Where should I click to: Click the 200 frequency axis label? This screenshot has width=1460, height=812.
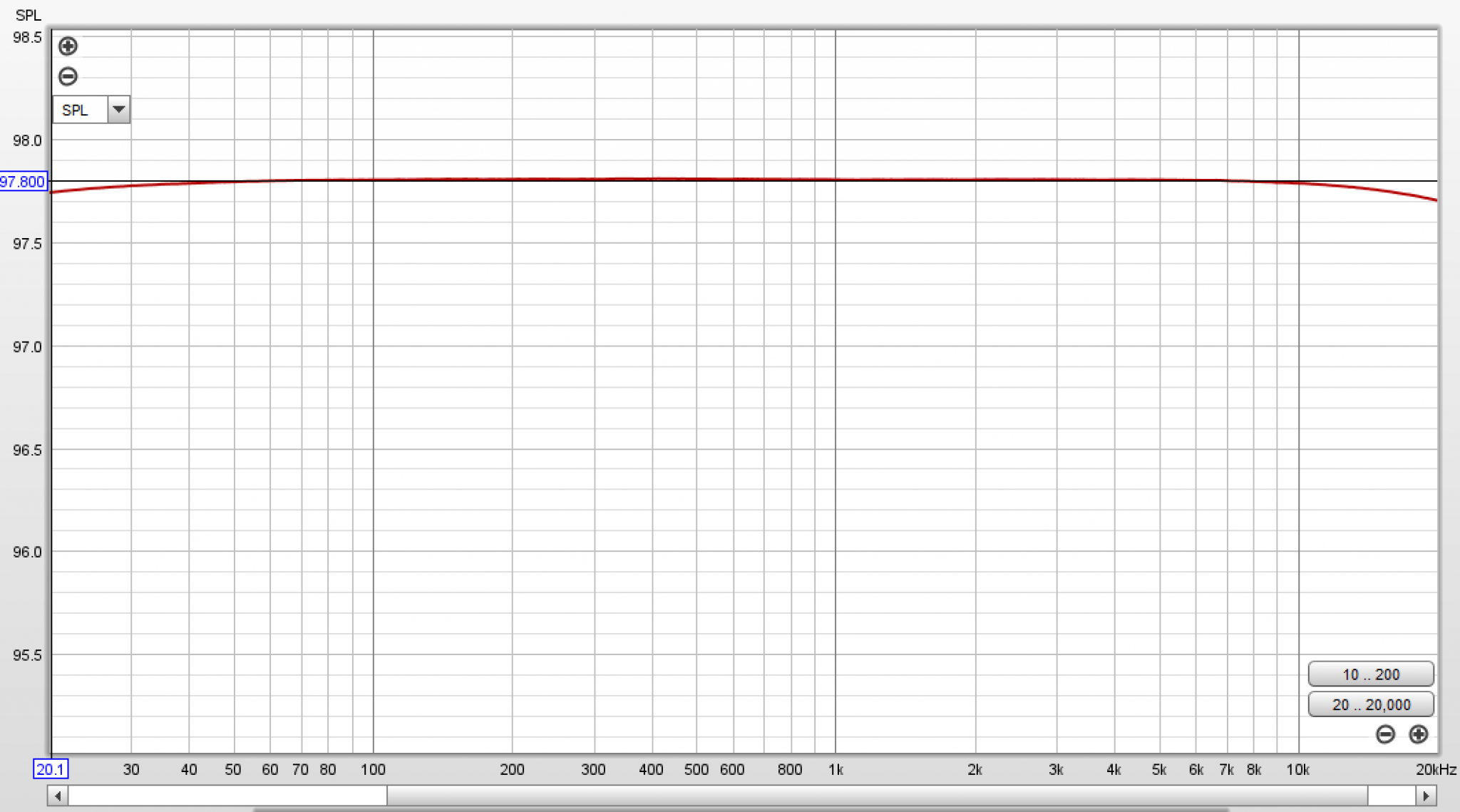pyautogui.click(x=512, y=770)
